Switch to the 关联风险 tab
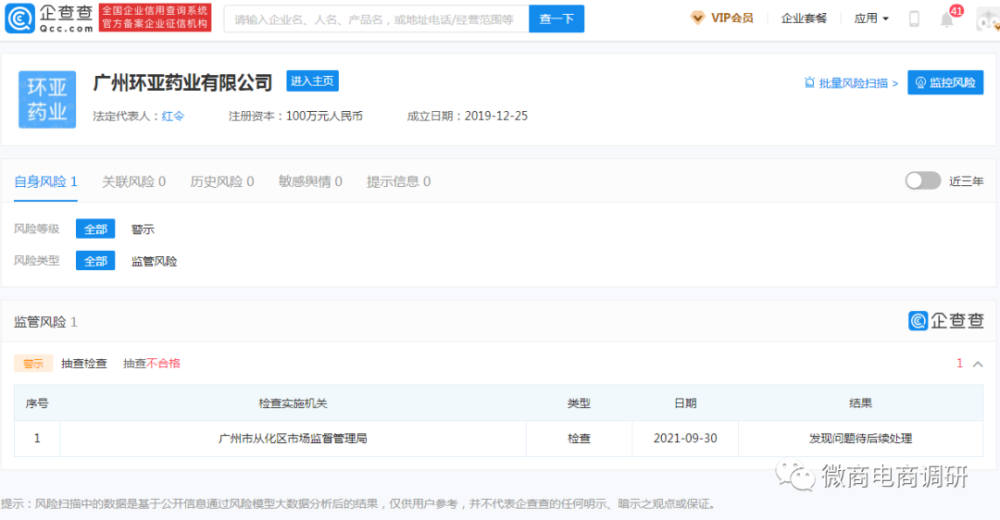This screenshot has width=1000, height=520. tap(134, 182)
